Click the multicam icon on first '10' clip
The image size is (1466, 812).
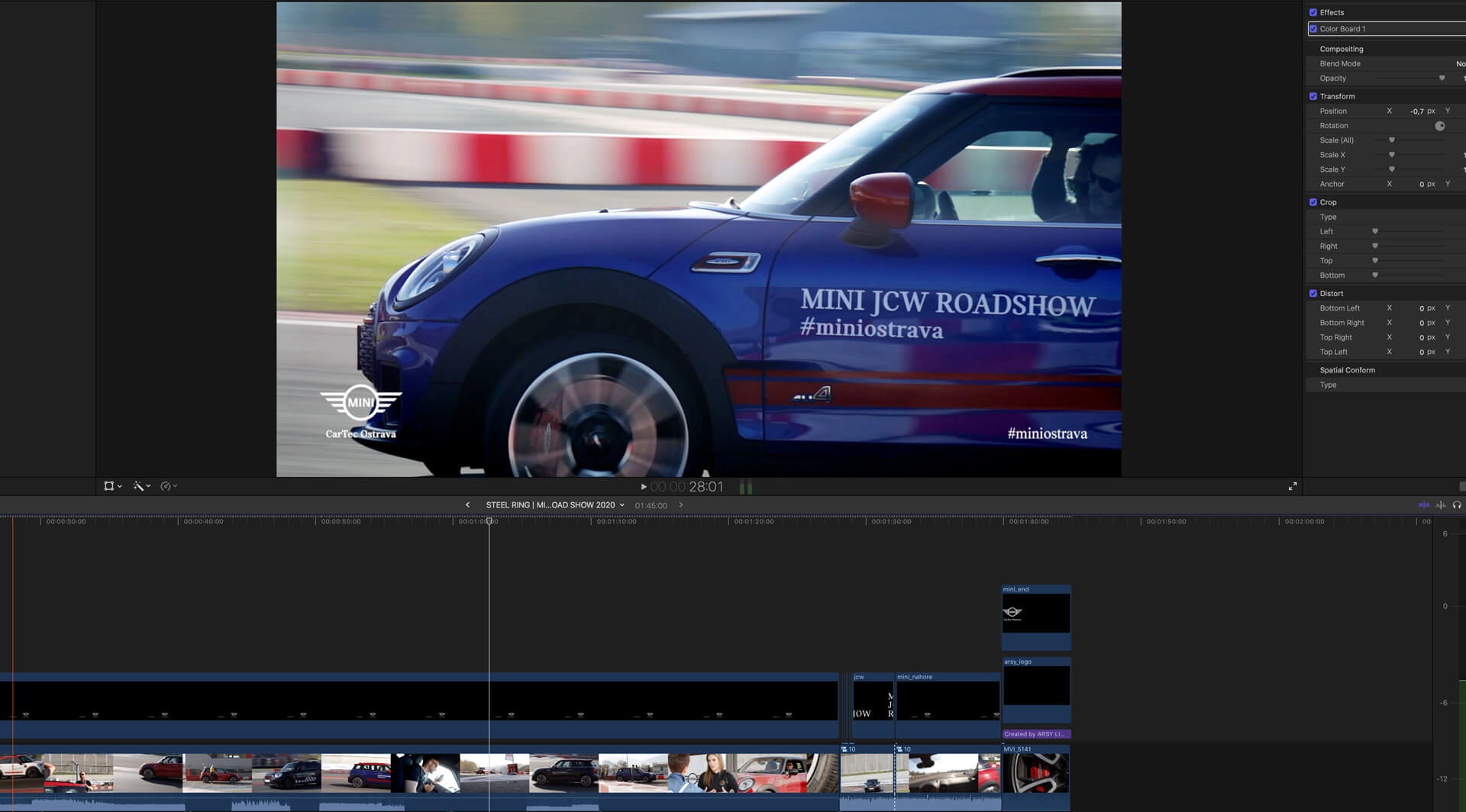click(x=845, y=749)
